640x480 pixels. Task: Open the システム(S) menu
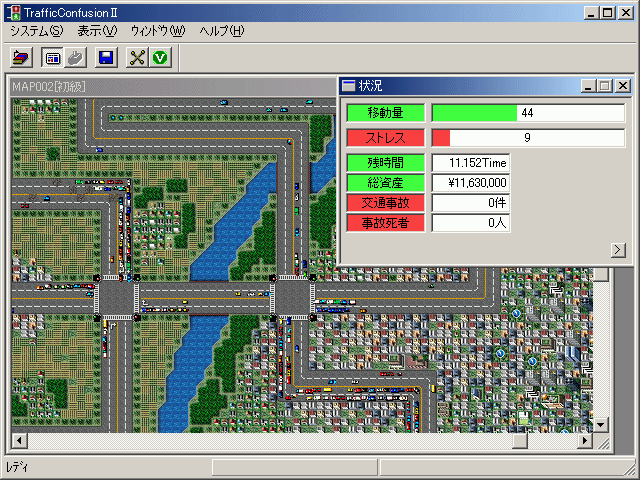point(37,31)
